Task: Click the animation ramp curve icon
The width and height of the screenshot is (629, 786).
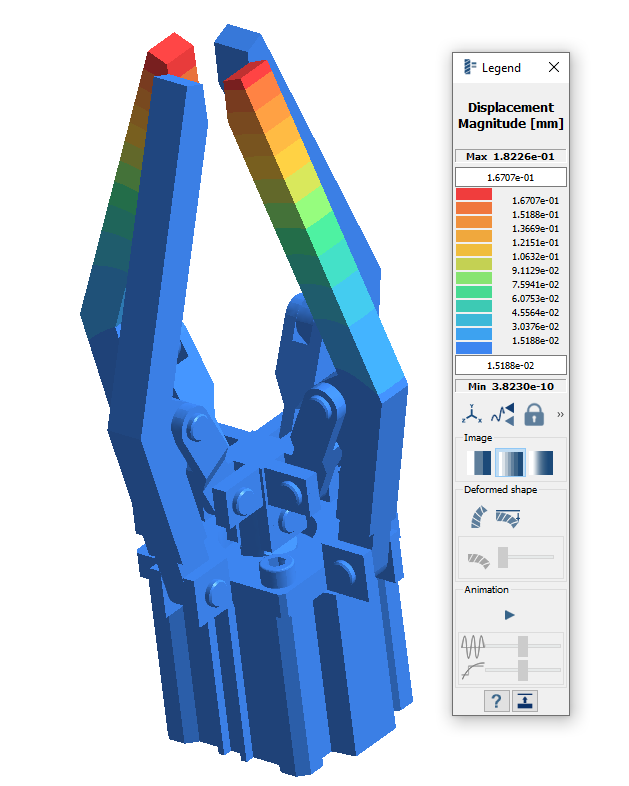Action: point(473,671)
